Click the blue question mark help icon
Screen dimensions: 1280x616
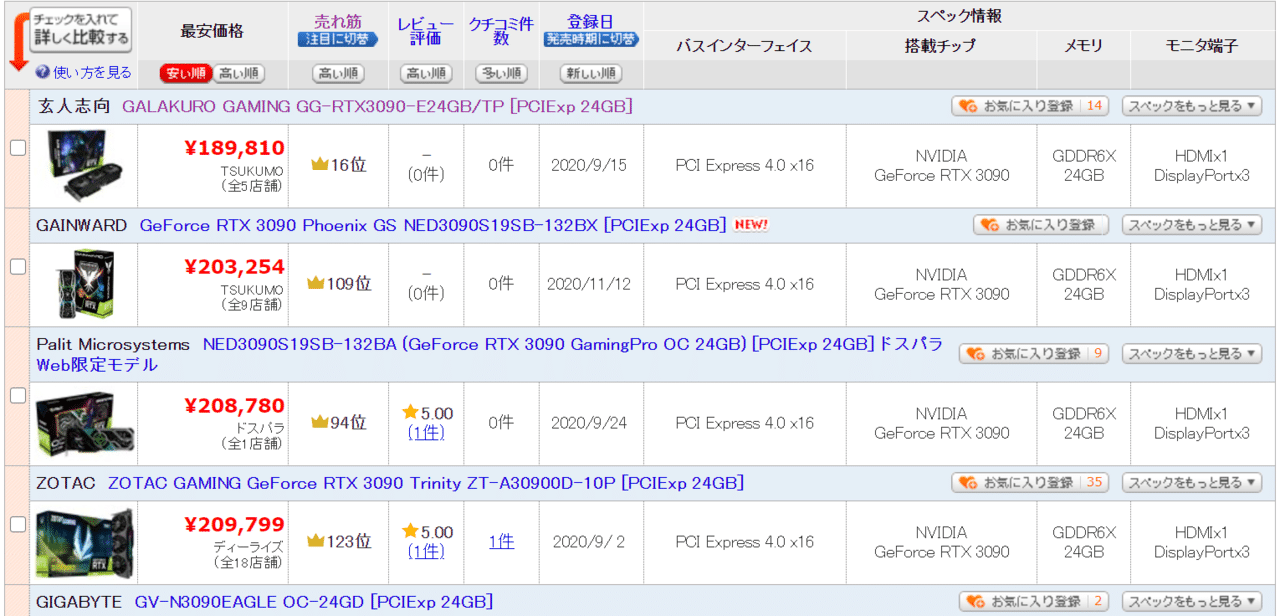tap(43, 73)
